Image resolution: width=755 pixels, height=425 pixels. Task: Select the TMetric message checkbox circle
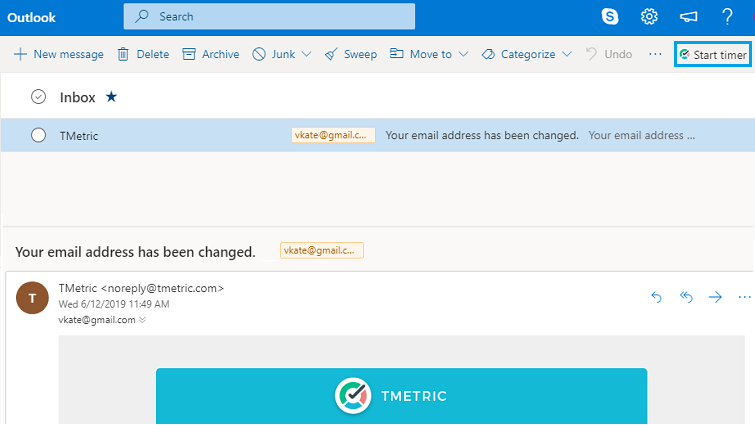click(39, 135)
